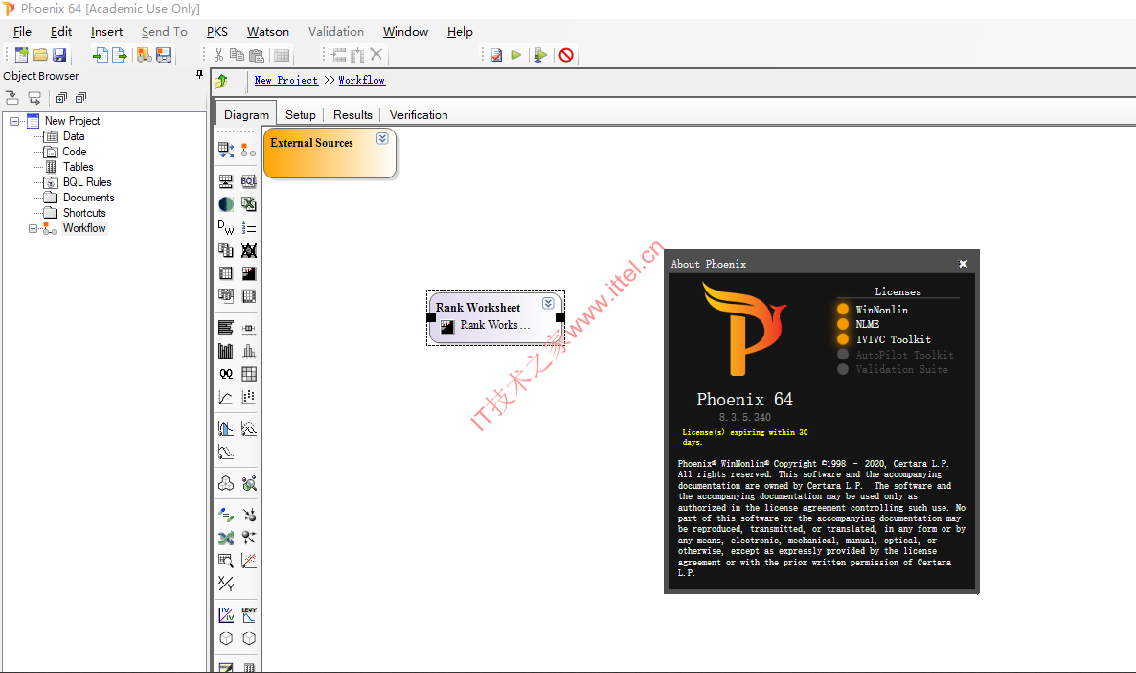Click the numbered list tool icon
The height and width of the screenshot is (673, 1136).
[248, 227]
